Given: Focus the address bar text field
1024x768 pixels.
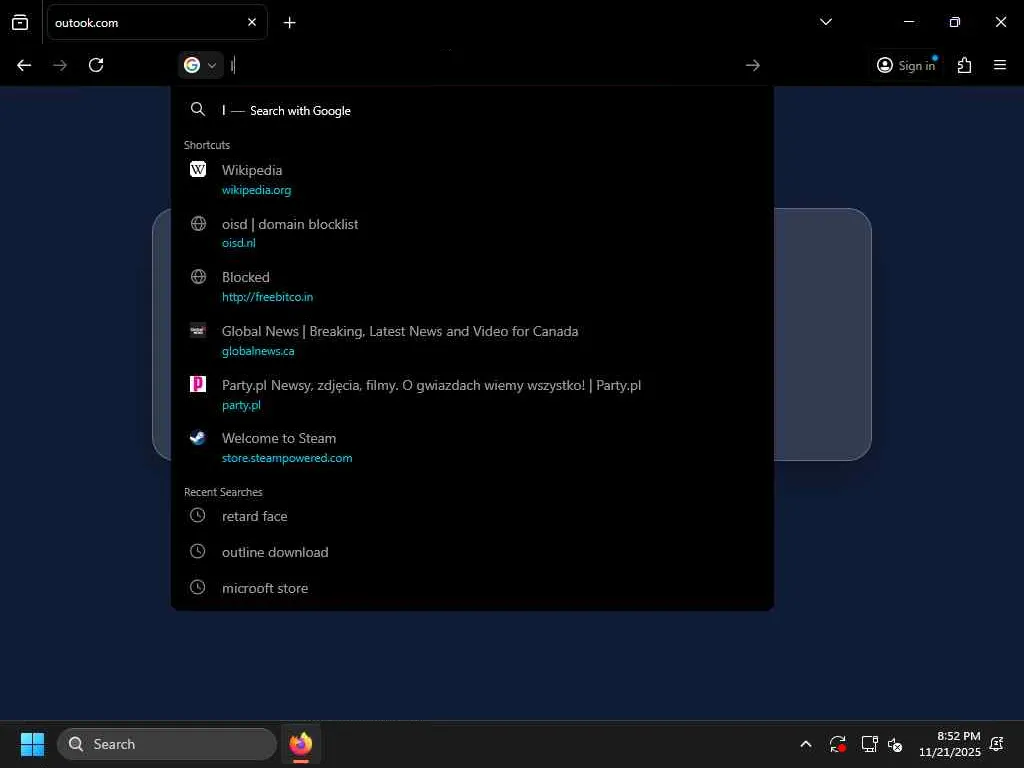Looking at the screenshot, I should [483, 65].
